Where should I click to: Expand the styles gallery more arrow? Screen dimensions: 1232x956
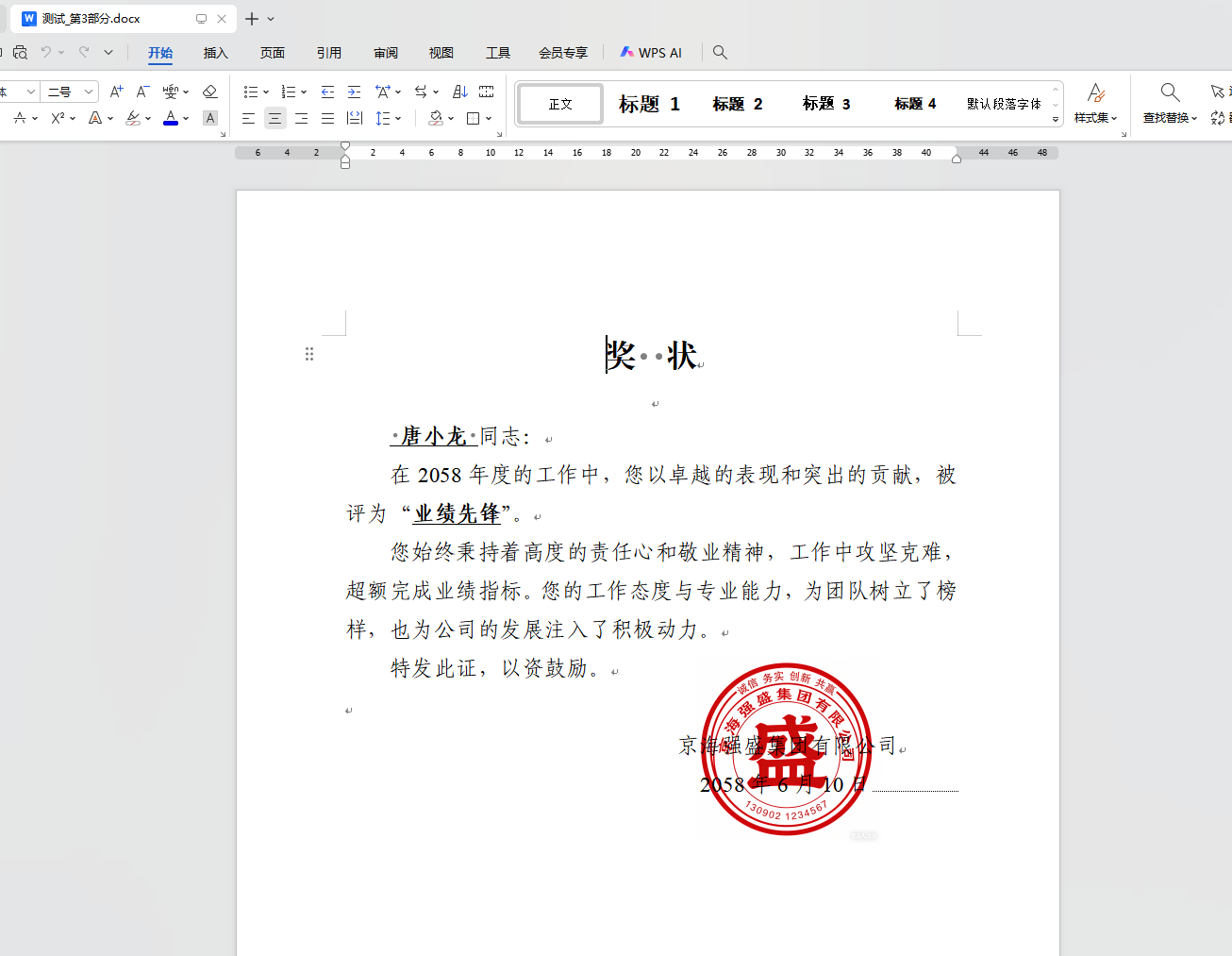pyautogui.click(x=1056, y=119)
